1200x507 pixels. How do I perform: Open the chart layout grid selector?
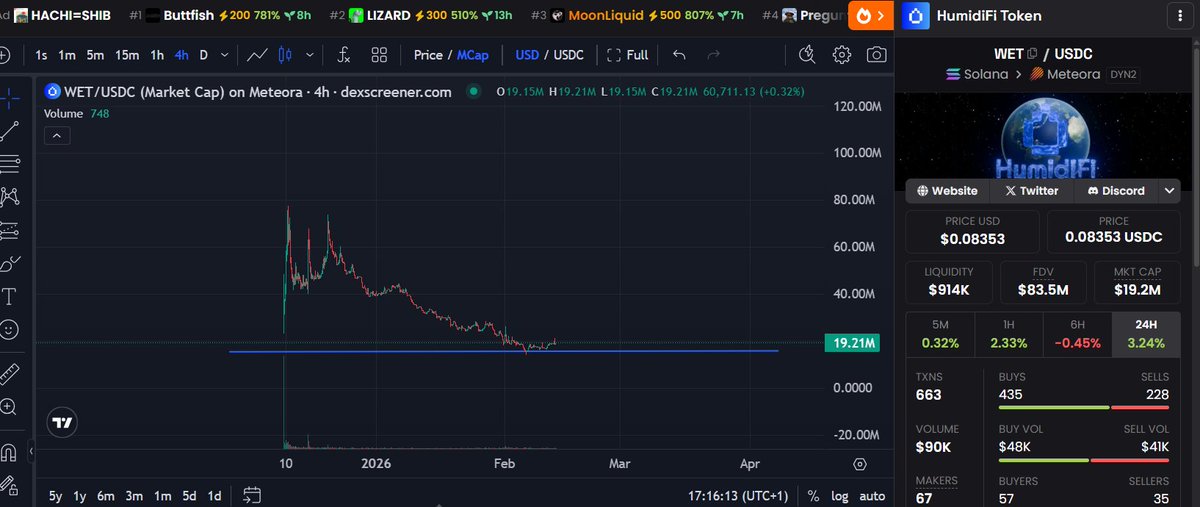coord(379,55)
